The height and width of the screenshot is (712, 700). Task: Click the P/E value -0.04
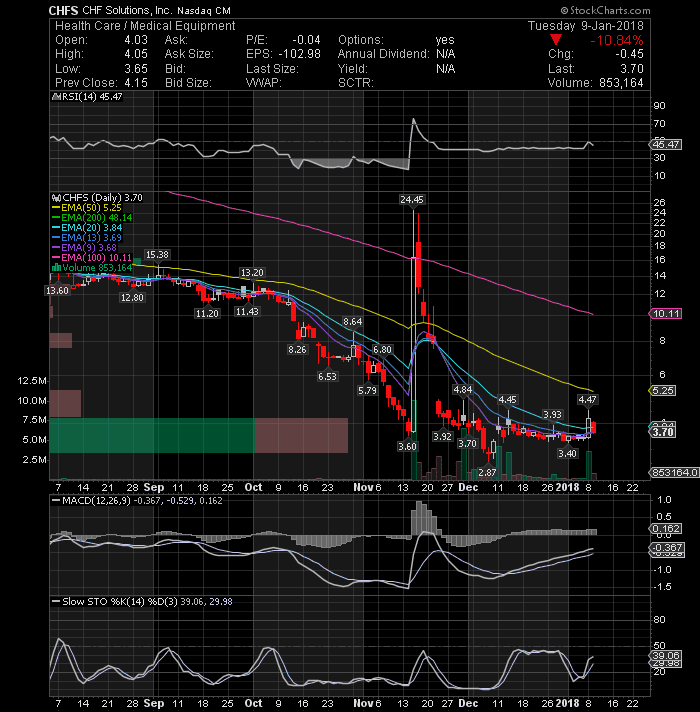click(x=306, y=40)
